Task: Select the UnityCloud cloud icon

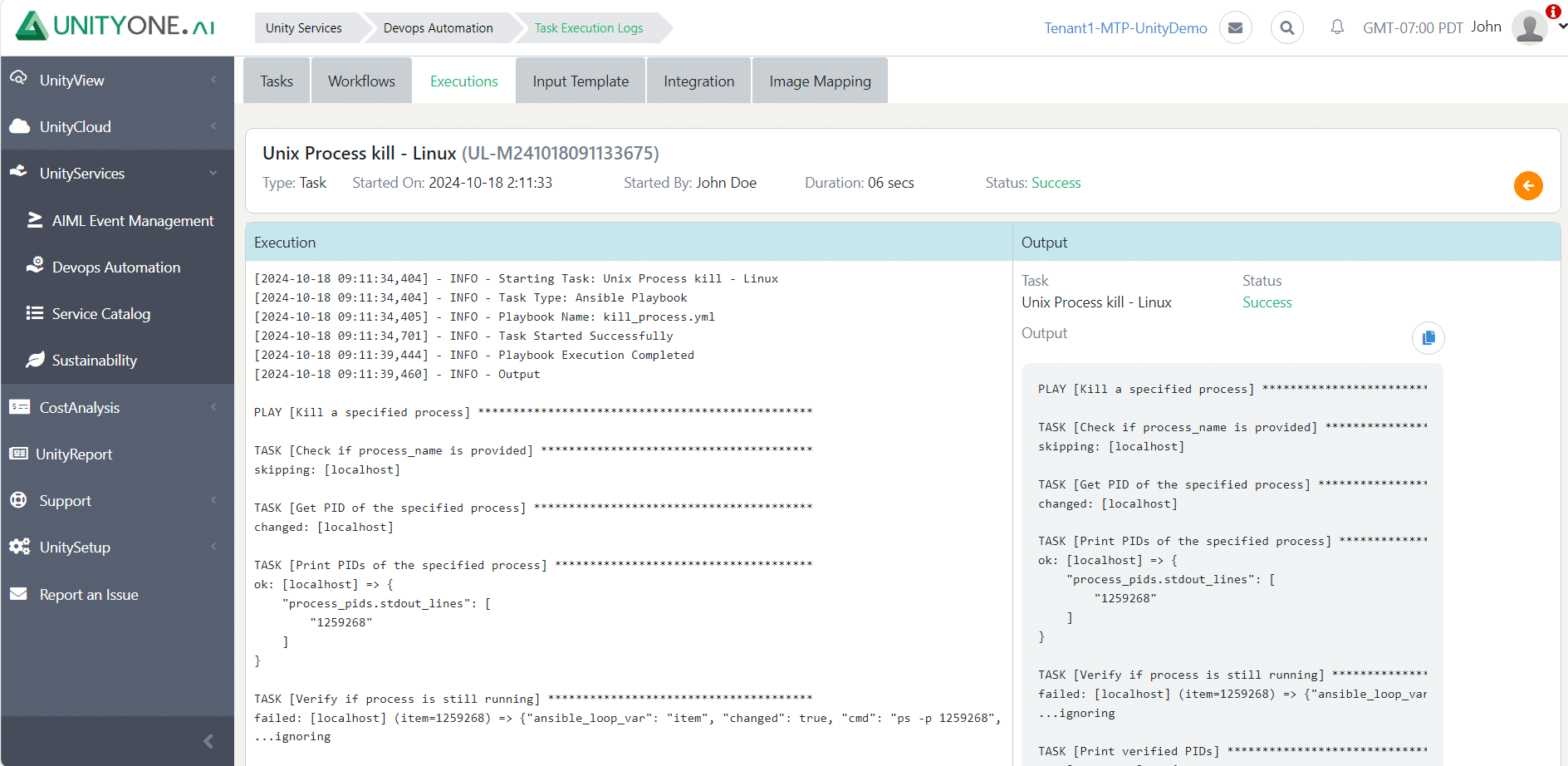Action: 19,126
